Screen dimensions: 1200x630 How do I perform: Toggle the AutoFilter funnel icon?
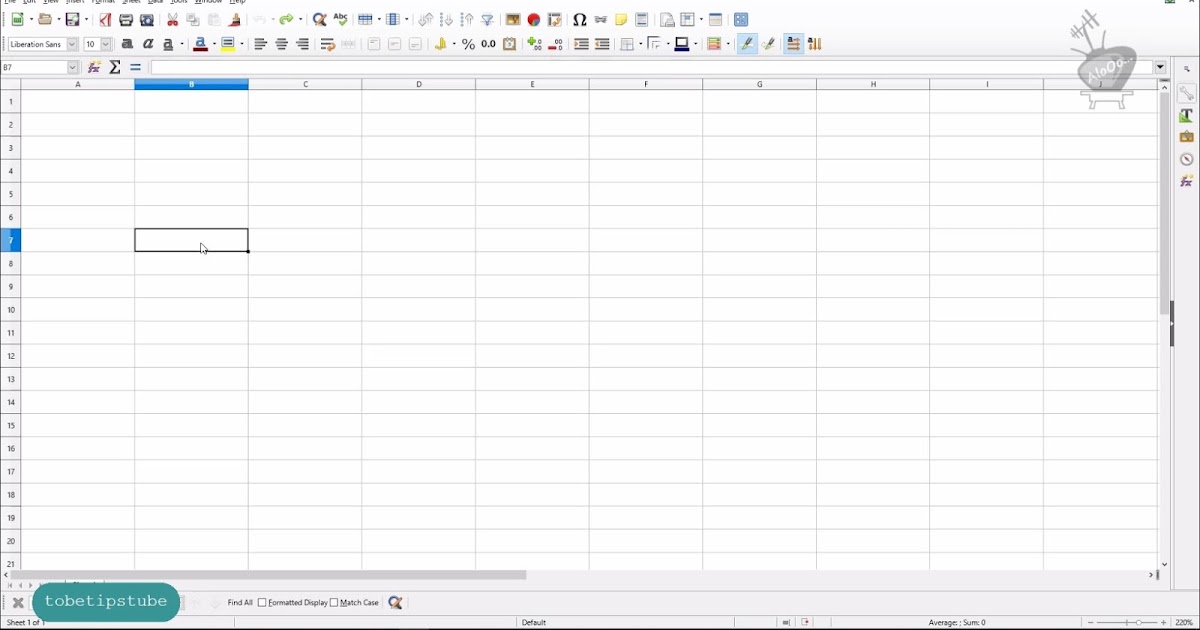pyautogui.click(x=488, y=20)
